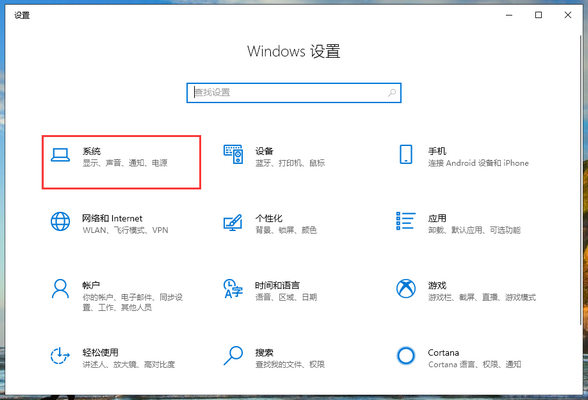Select the 个性化 title text
The height and width of the screenshot is (400, 588).
[269, 218]
